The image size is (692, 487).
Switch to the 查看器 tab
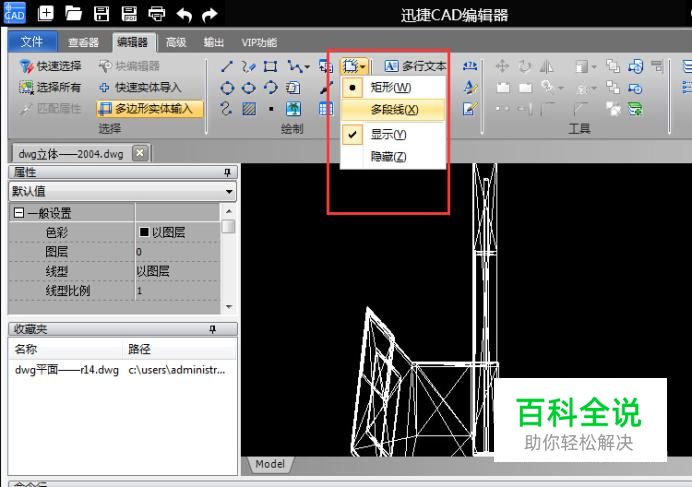83,42
